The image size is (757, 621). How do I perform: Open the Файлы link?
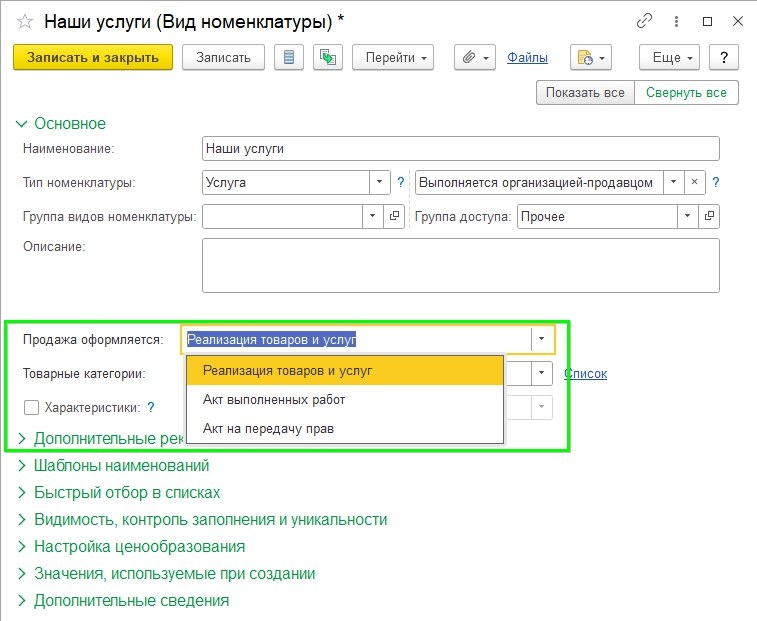click(527, 57)
